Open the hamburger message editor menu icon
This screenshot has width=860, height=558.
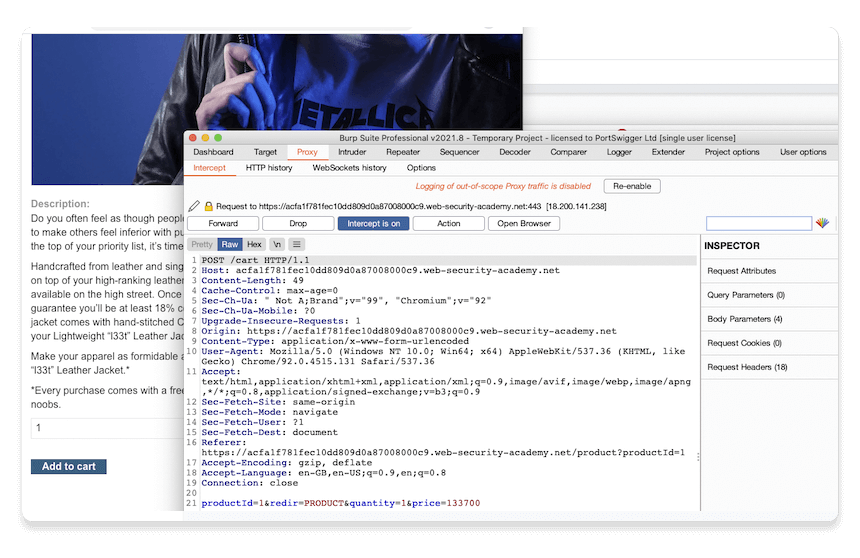[297, 244]
